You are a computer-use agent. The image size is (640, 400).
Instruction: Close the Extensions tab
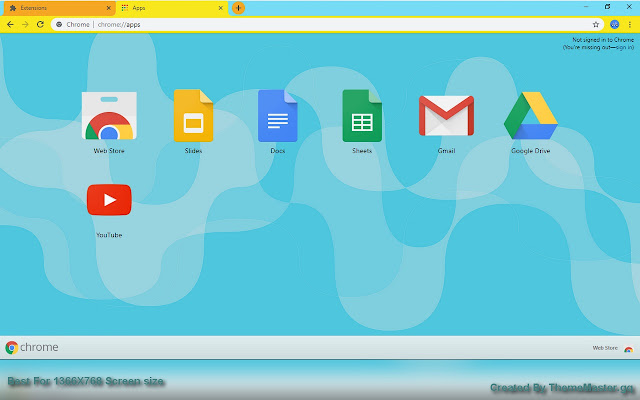[109, 8]
